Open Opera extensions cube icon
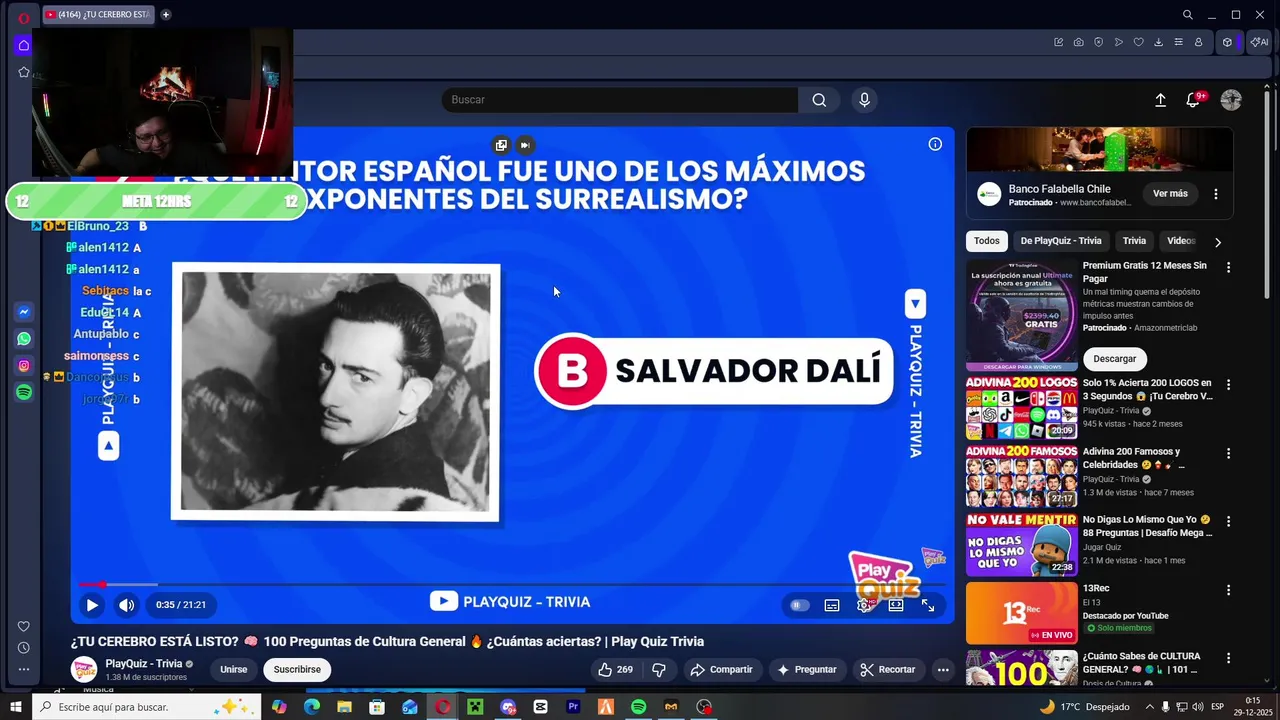The image size is (1280, 720). click(x=1227, y=42)
